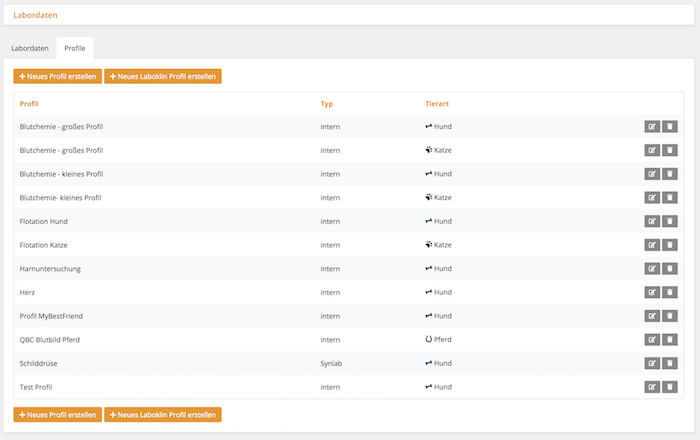Screen dimensions: 700x440
Task: Click bottom Neues Laboklin Profil erstellen button
Action: click(163, 415)
